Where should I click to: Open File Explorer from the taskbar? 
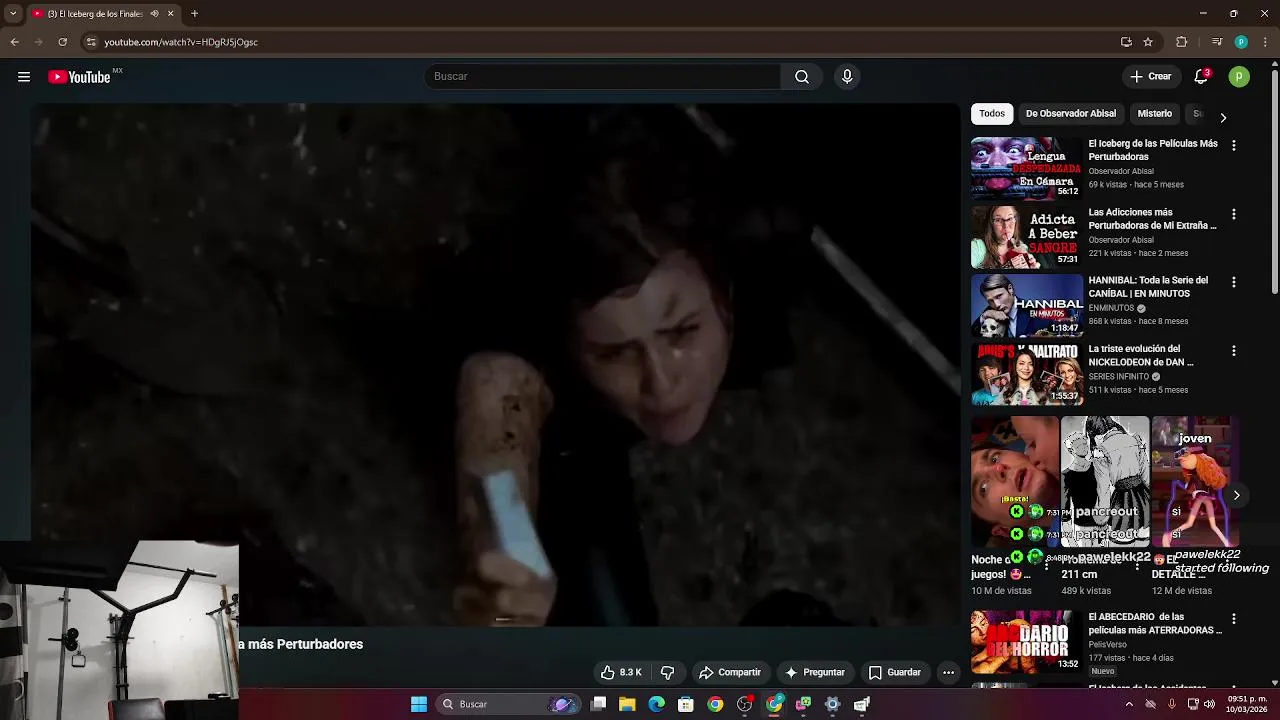(x=627, y=704)
